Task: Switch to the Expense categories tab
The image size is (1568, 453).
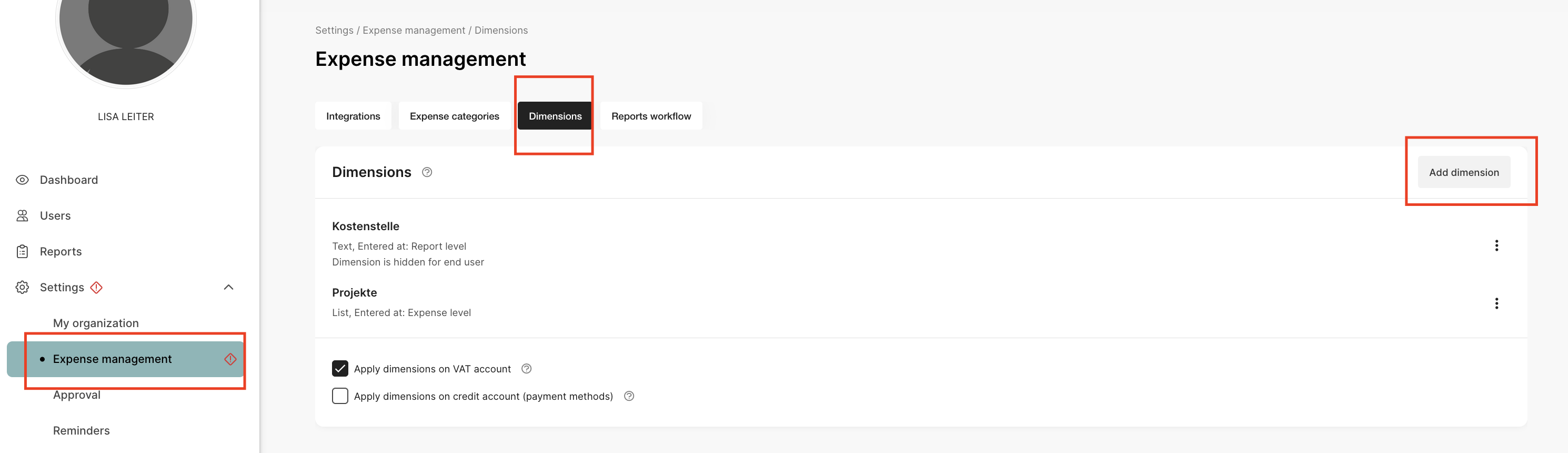Action: click(x=454, y=116)
